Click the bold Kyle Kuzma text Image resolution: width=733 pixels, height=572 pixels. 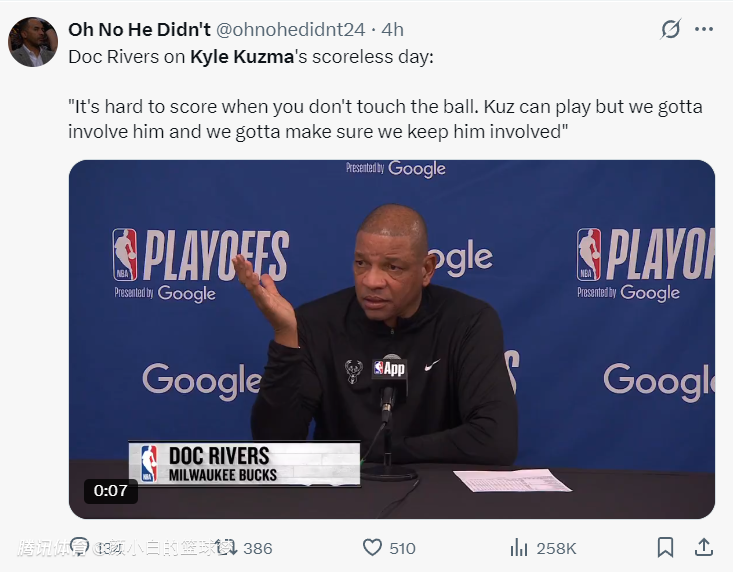242,56
